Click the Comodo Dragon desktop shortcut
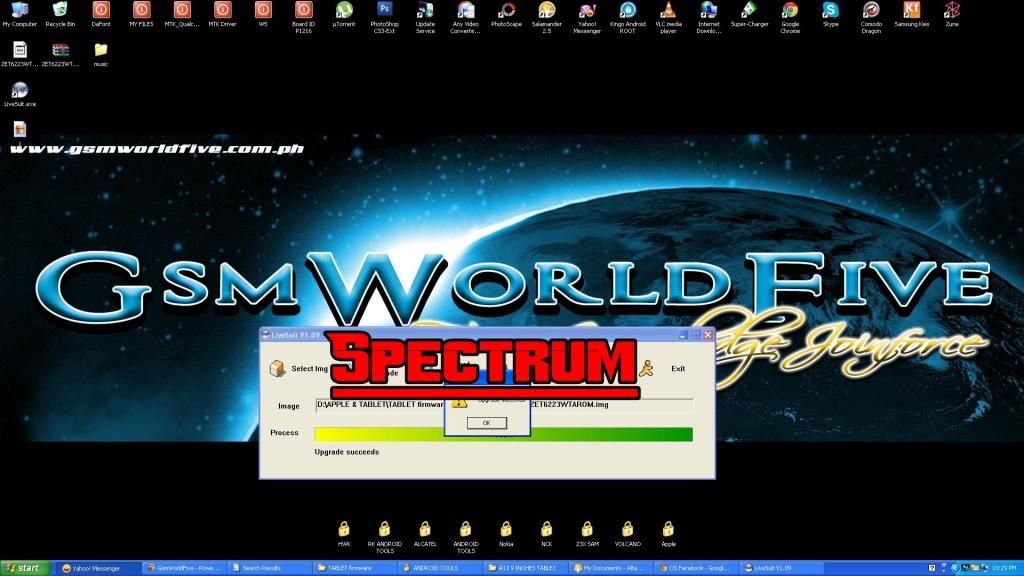Image resolution: width=1024 pixels, height=576 pixels. click(x=871, y=17)
